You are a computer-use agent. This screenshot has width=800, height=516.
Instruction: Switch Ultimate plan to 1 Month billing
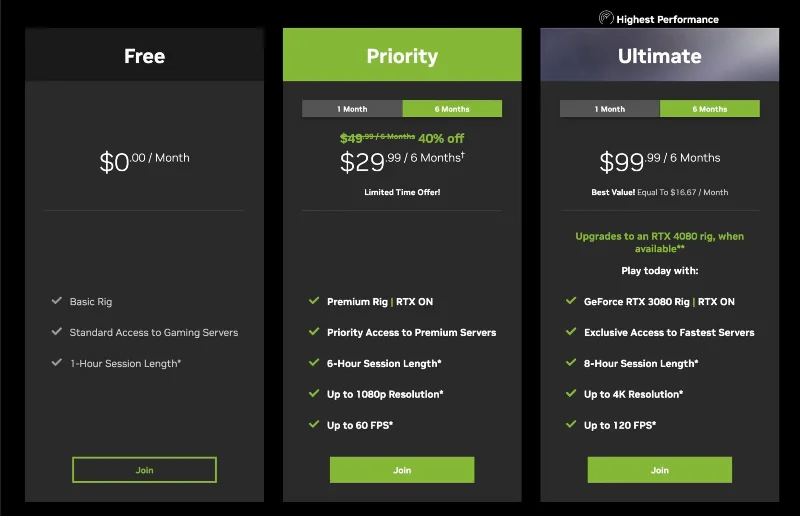coord(610,109)
